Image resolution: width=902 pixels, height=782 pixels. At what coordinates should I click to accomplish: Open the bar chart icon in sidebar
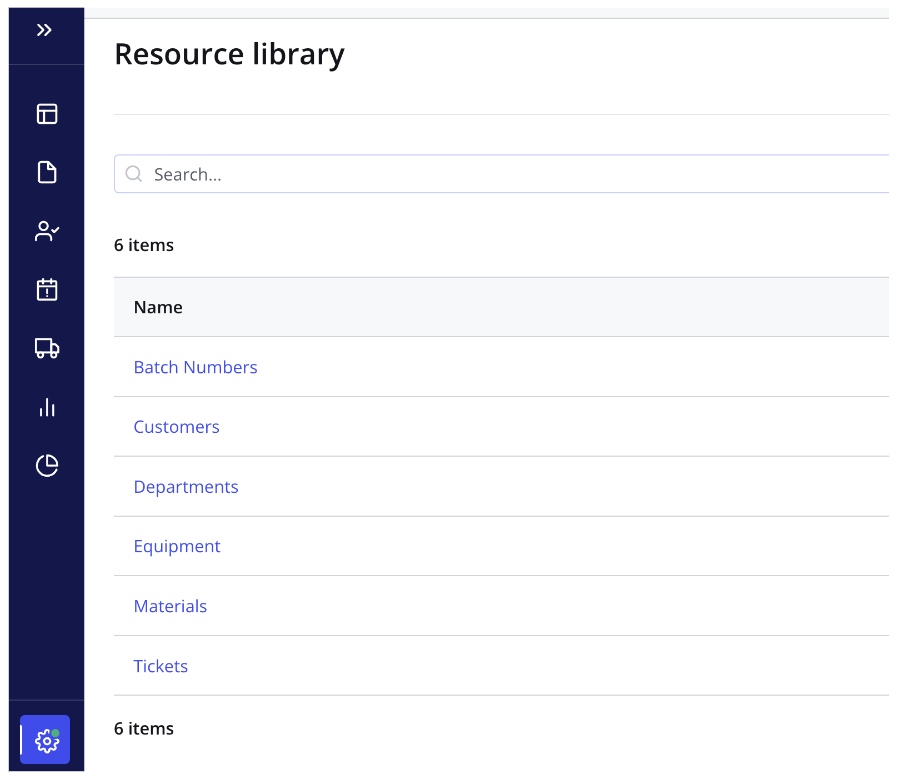[x=47, y=407]
